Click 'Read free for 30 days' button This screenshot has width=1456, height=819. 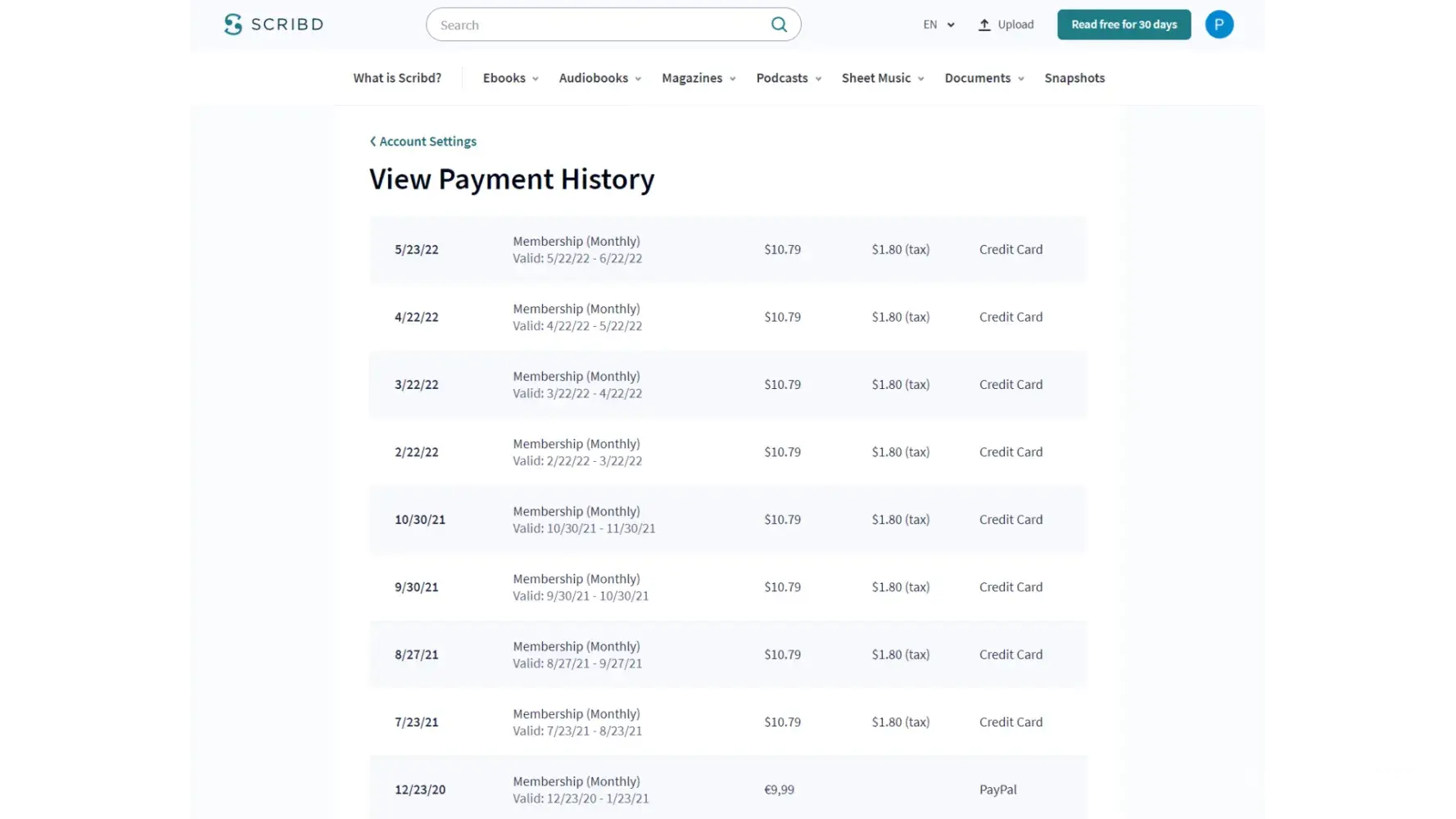[x=1124, y=25]
